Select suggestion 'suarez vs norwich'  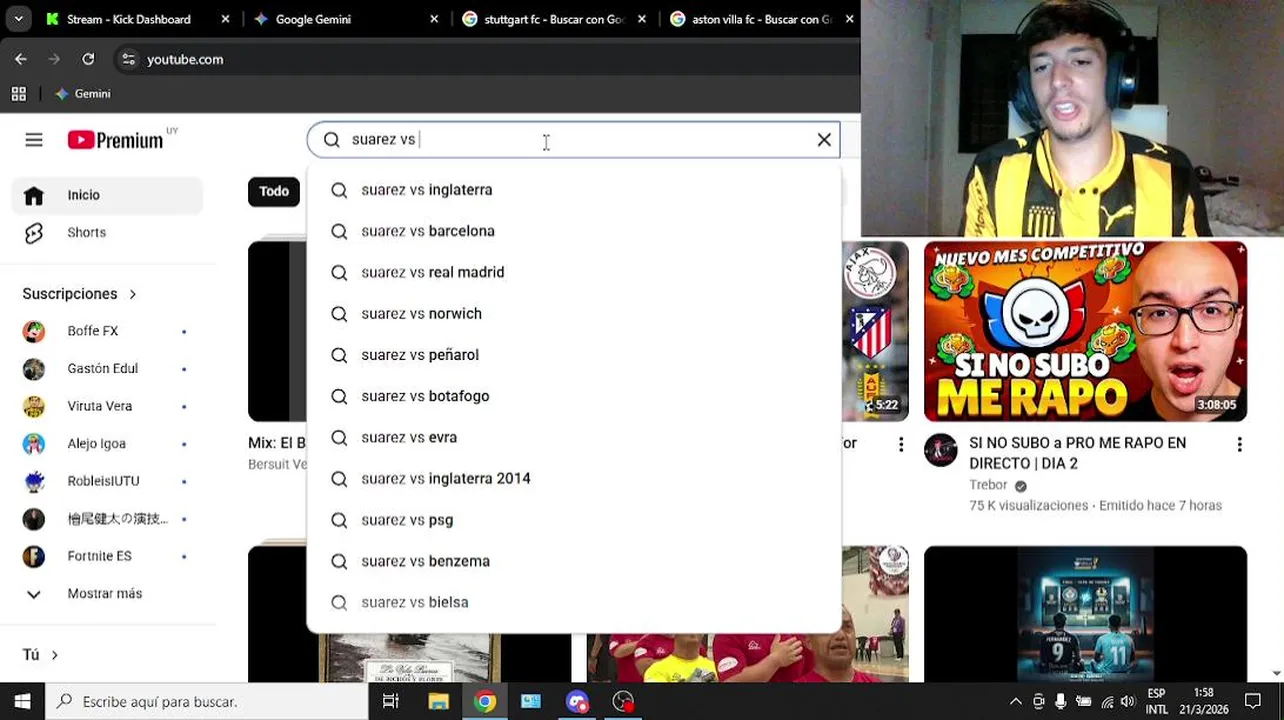pos(573,314)
